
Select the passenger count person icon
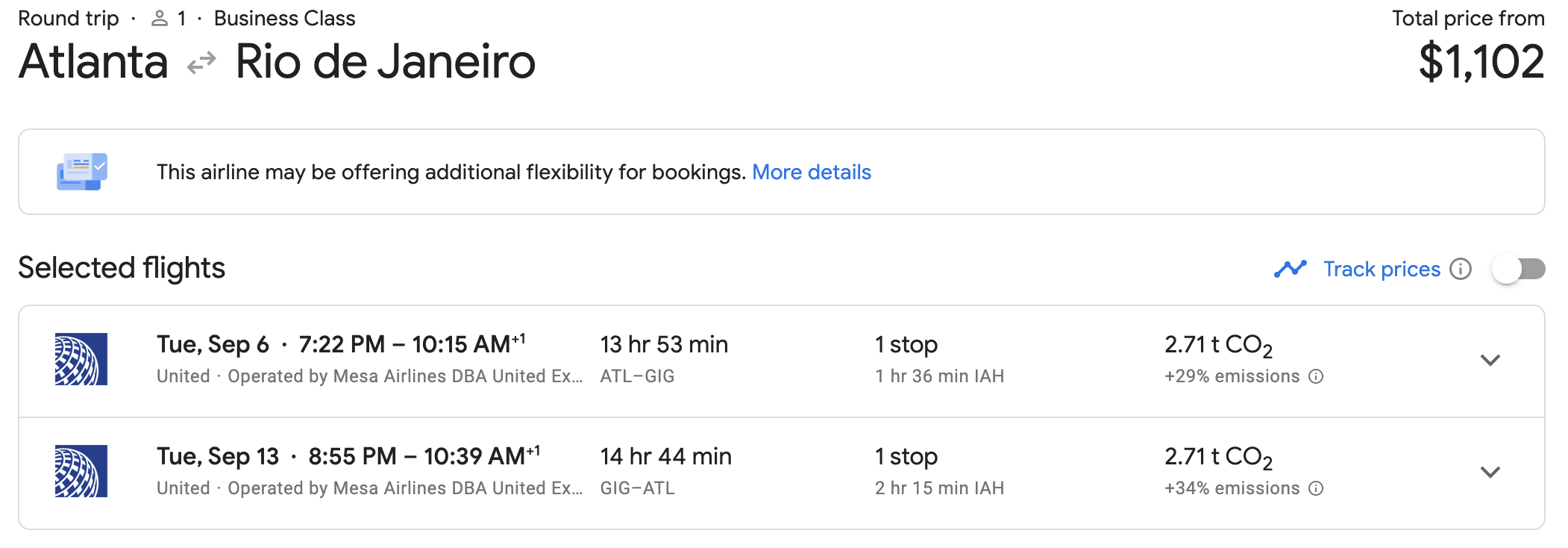(158, 18)
